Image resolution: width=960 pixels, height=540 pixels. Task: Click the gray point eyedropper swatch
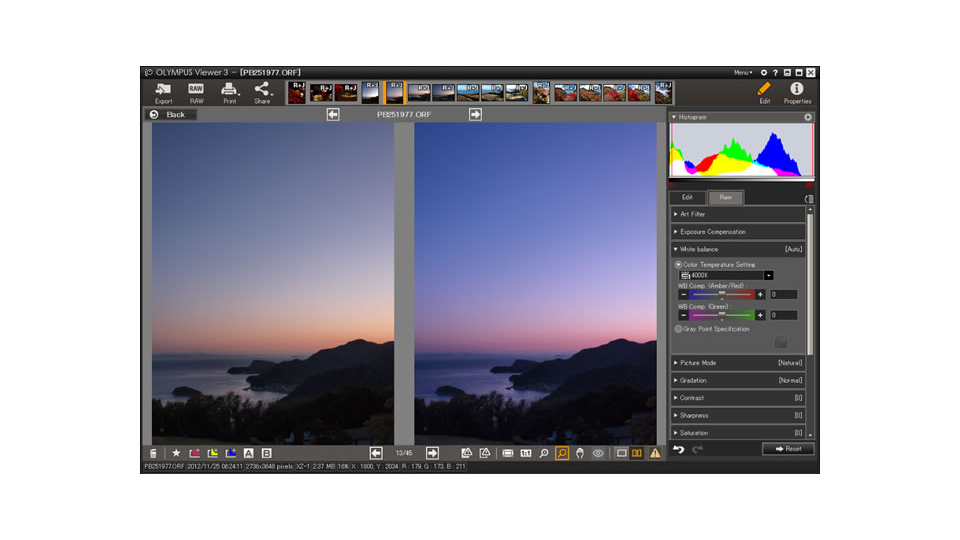pyautogui.click(x=781, y=342)
